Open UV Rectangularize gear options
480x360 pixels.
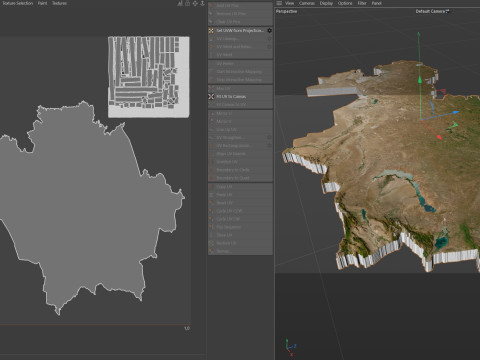269,146
